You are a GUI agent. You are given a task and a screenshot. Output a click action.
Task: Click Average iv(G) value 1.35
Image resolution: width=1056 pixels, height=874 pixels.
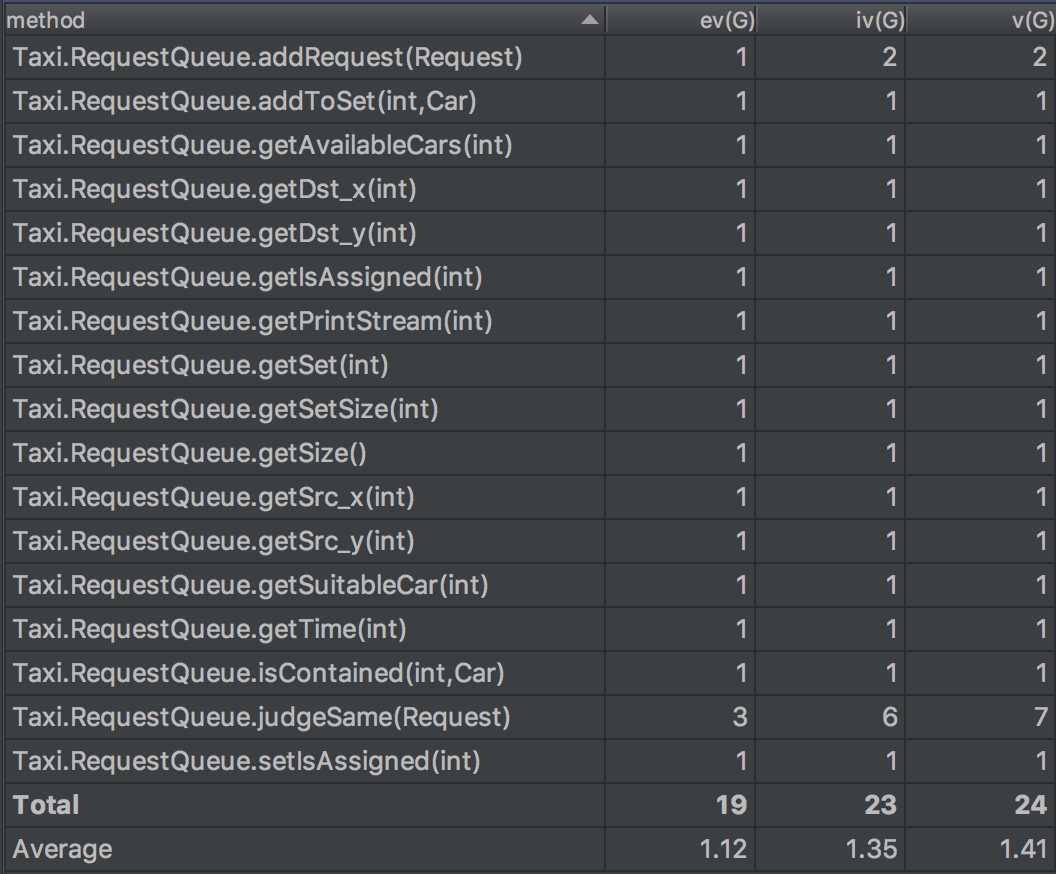[x=873, y=849]
